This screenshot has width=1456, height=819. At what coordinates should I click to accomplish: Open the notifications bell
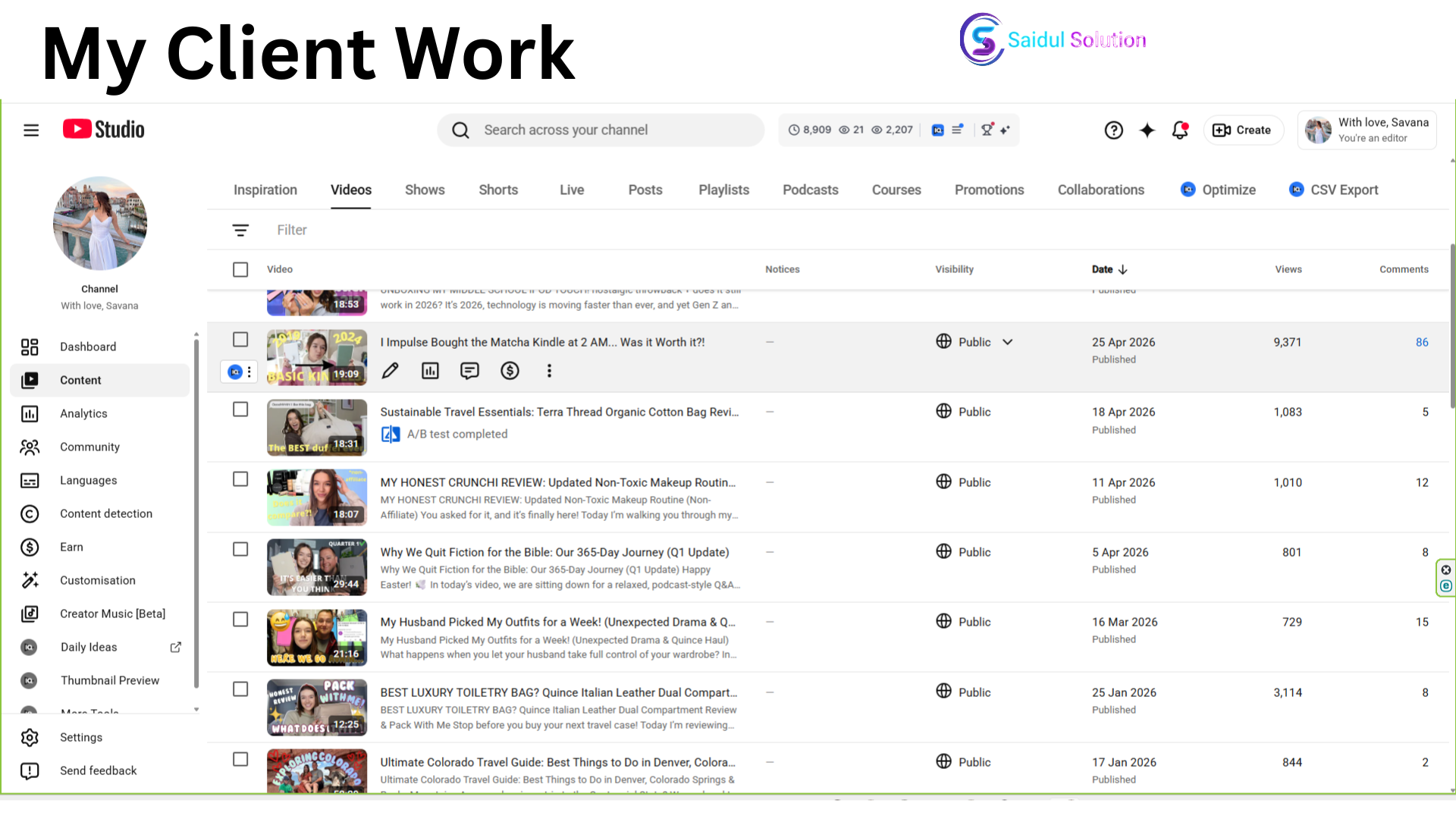click(x=1180, y=130)
